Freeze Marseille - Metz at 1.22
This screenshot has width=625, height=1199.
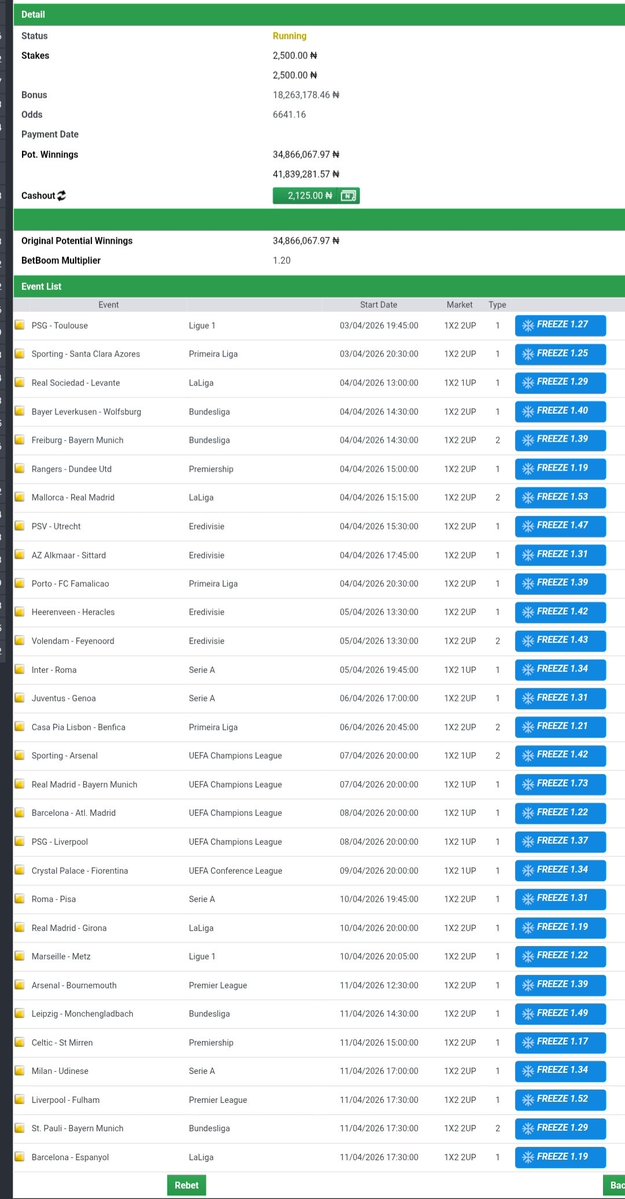coord(560,957)
